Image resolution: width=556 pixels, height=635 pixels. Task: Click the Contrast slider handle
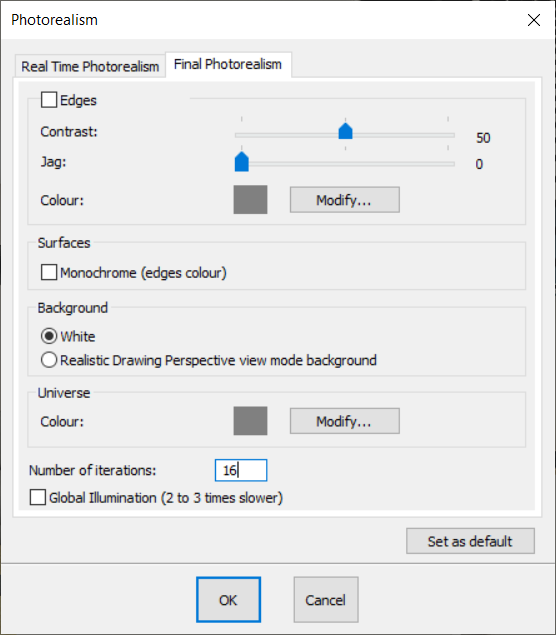[x=345, y=131]
